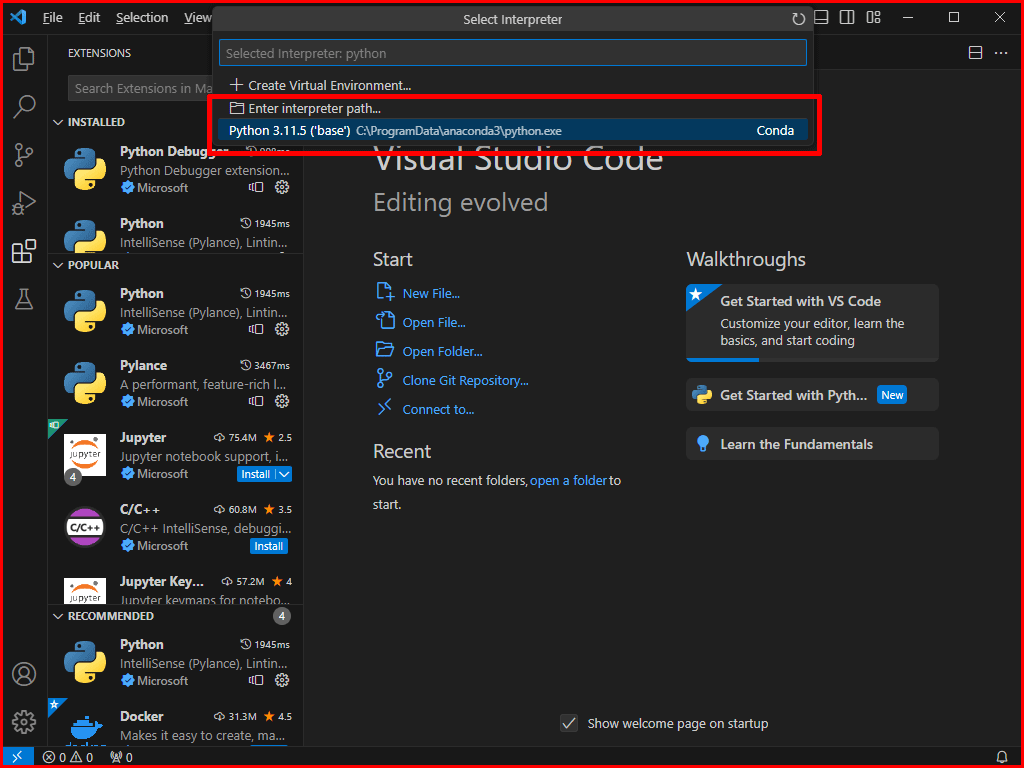Click Open File link
Viewport: 1024px width, 768px height.
(434, 323)
